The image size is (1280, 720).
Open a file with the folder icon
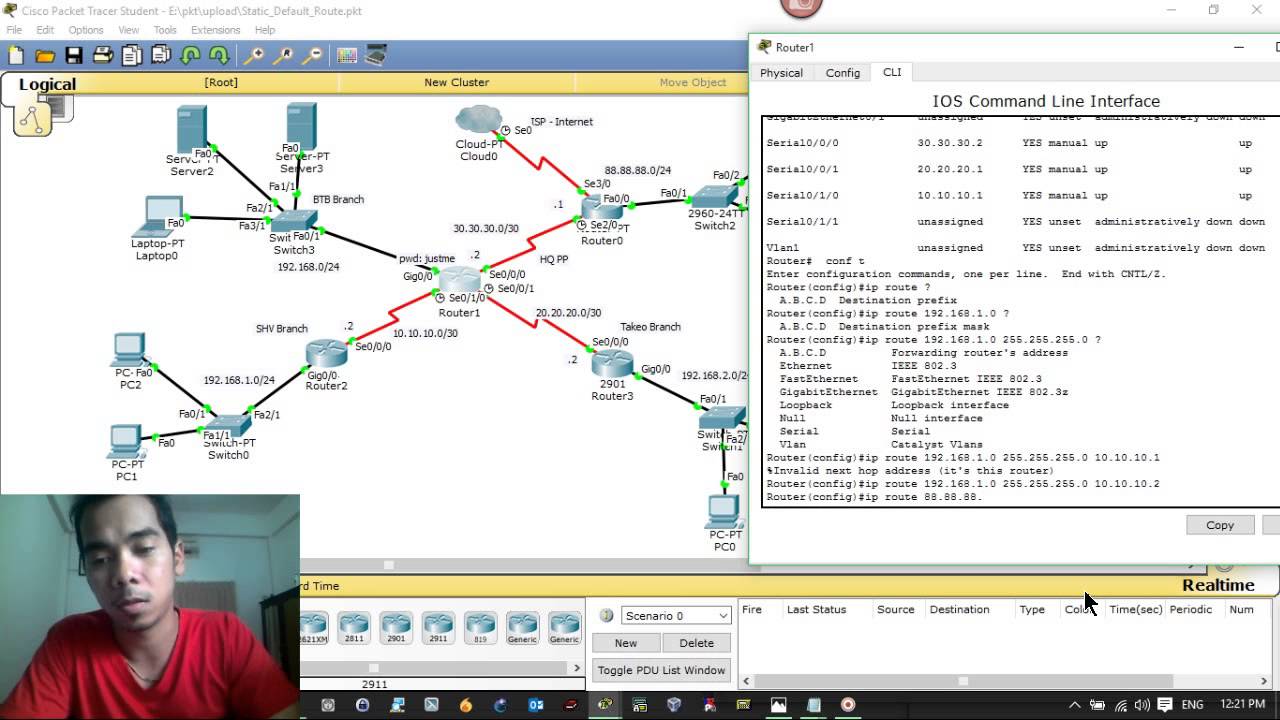click(45, 56)
